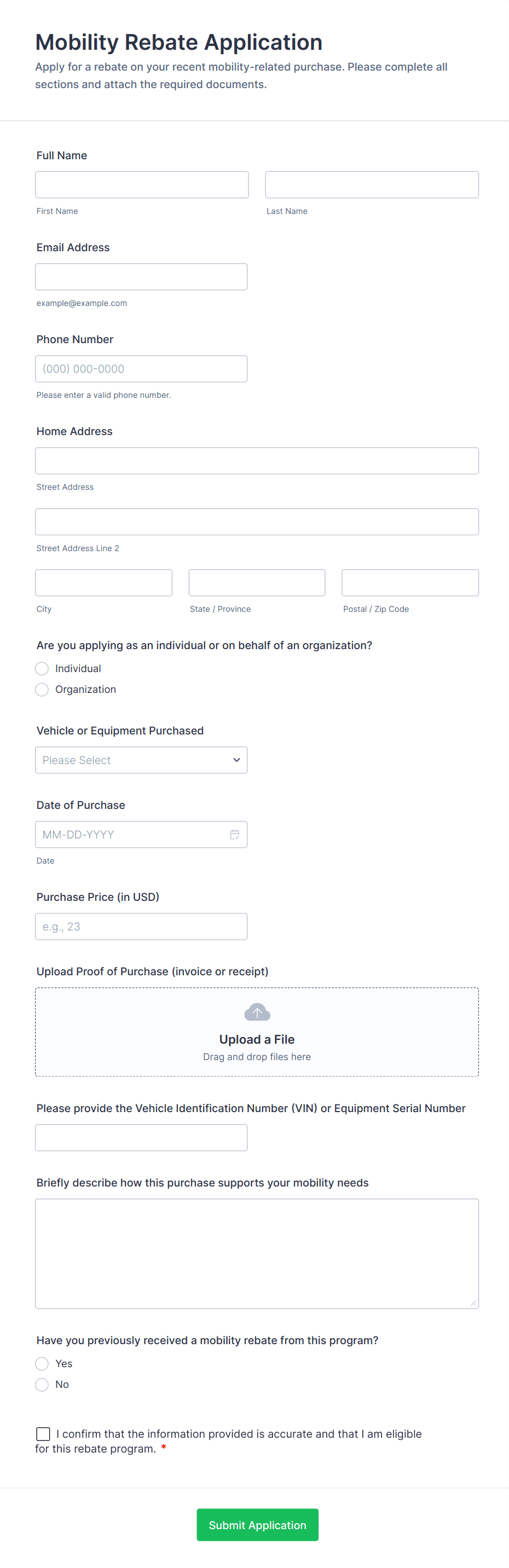Choose No for previous rebate question
The image size is (509, 1568).
tap(42, 1384)
